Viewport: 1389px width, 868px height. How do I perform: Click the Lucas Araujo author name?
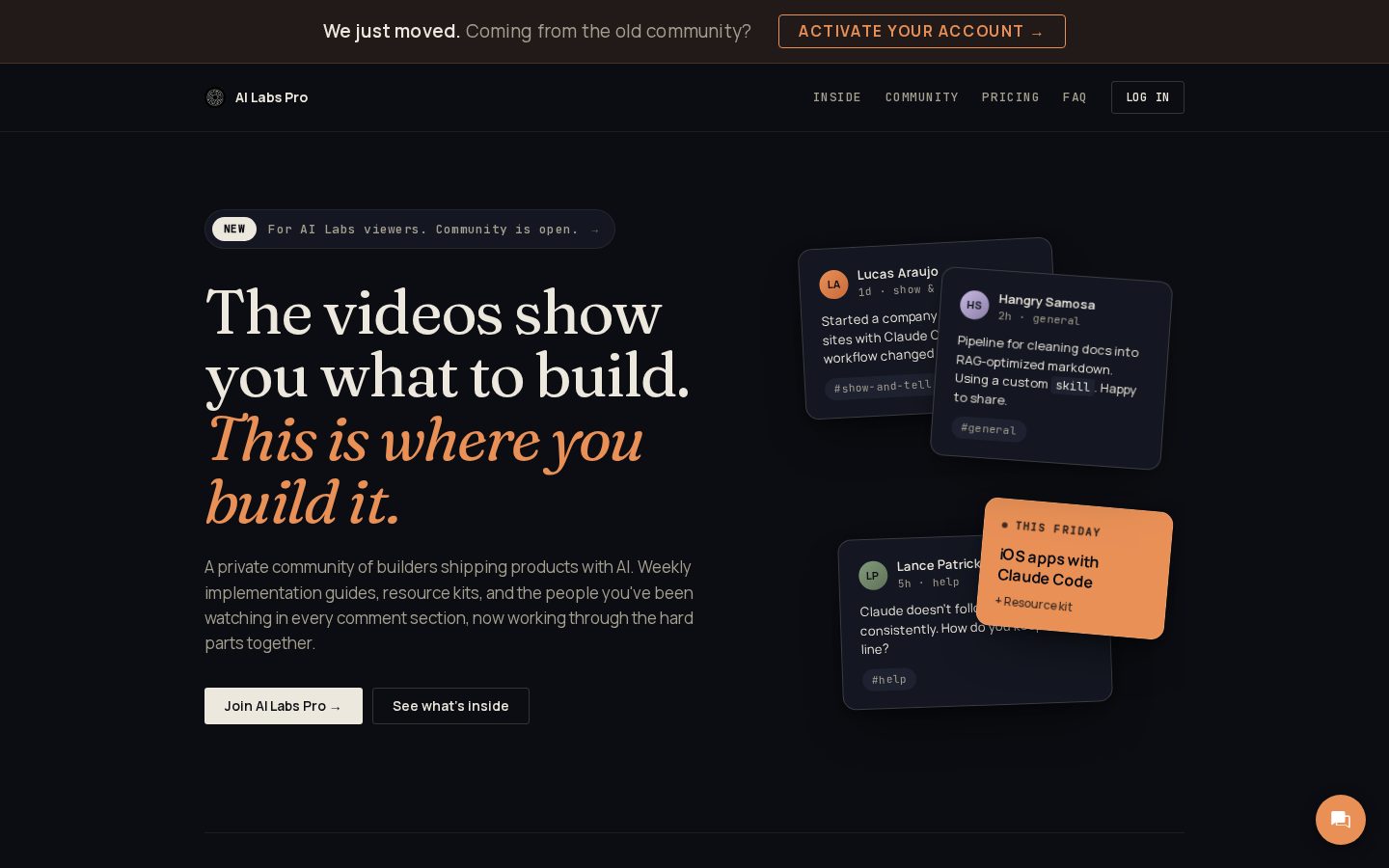(x=898, y=273)
